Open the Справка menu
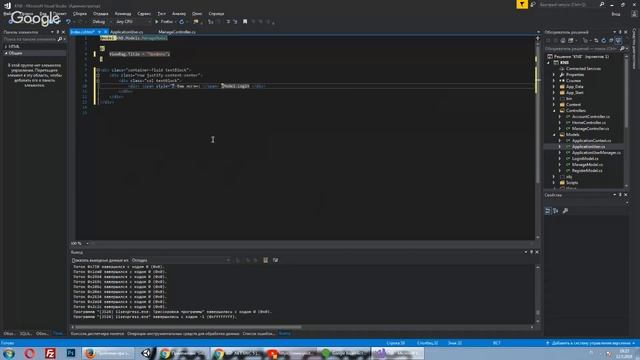 coord(216,13)
